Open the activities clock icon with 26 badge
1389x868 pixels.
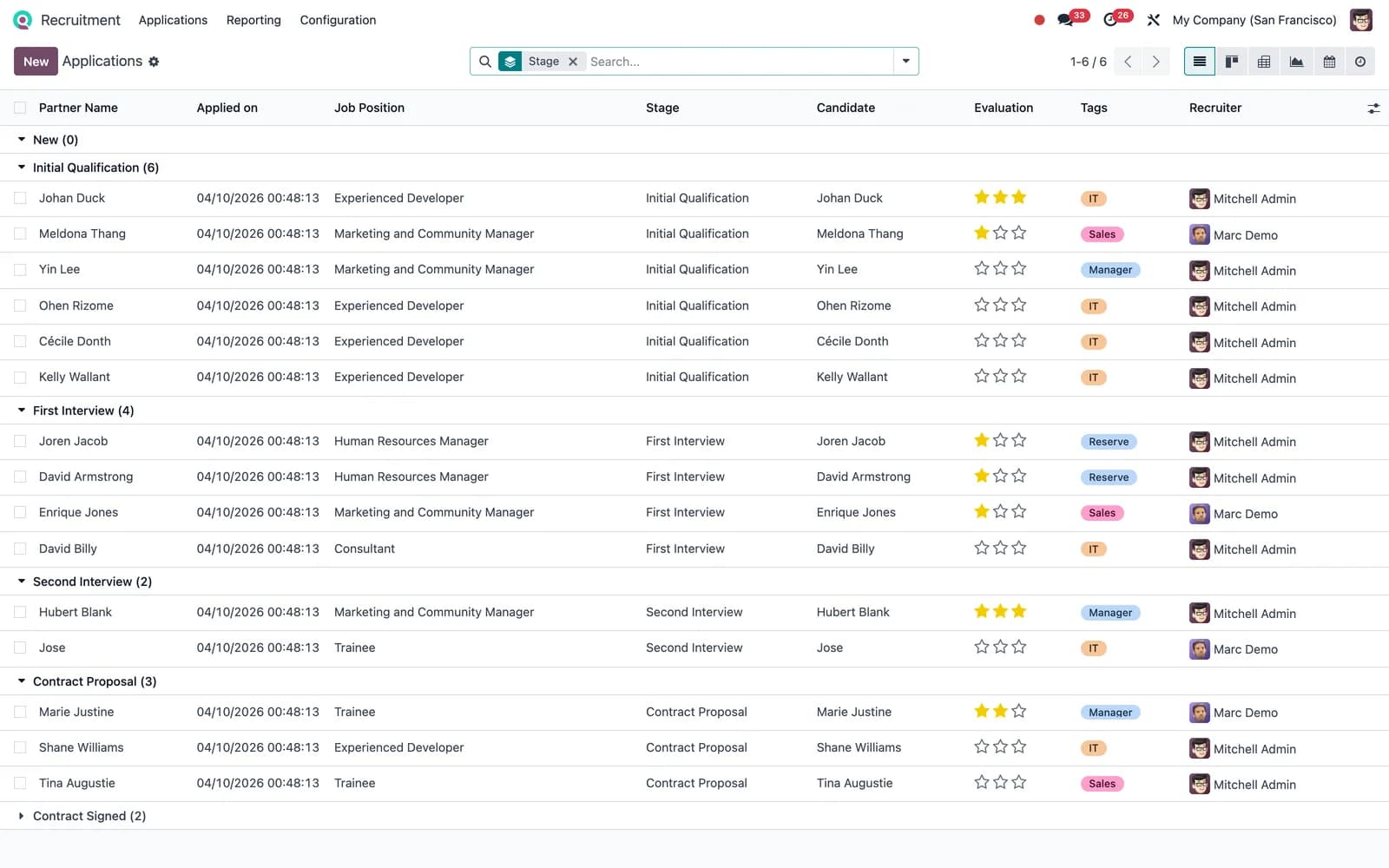[x=1110, y=20]
